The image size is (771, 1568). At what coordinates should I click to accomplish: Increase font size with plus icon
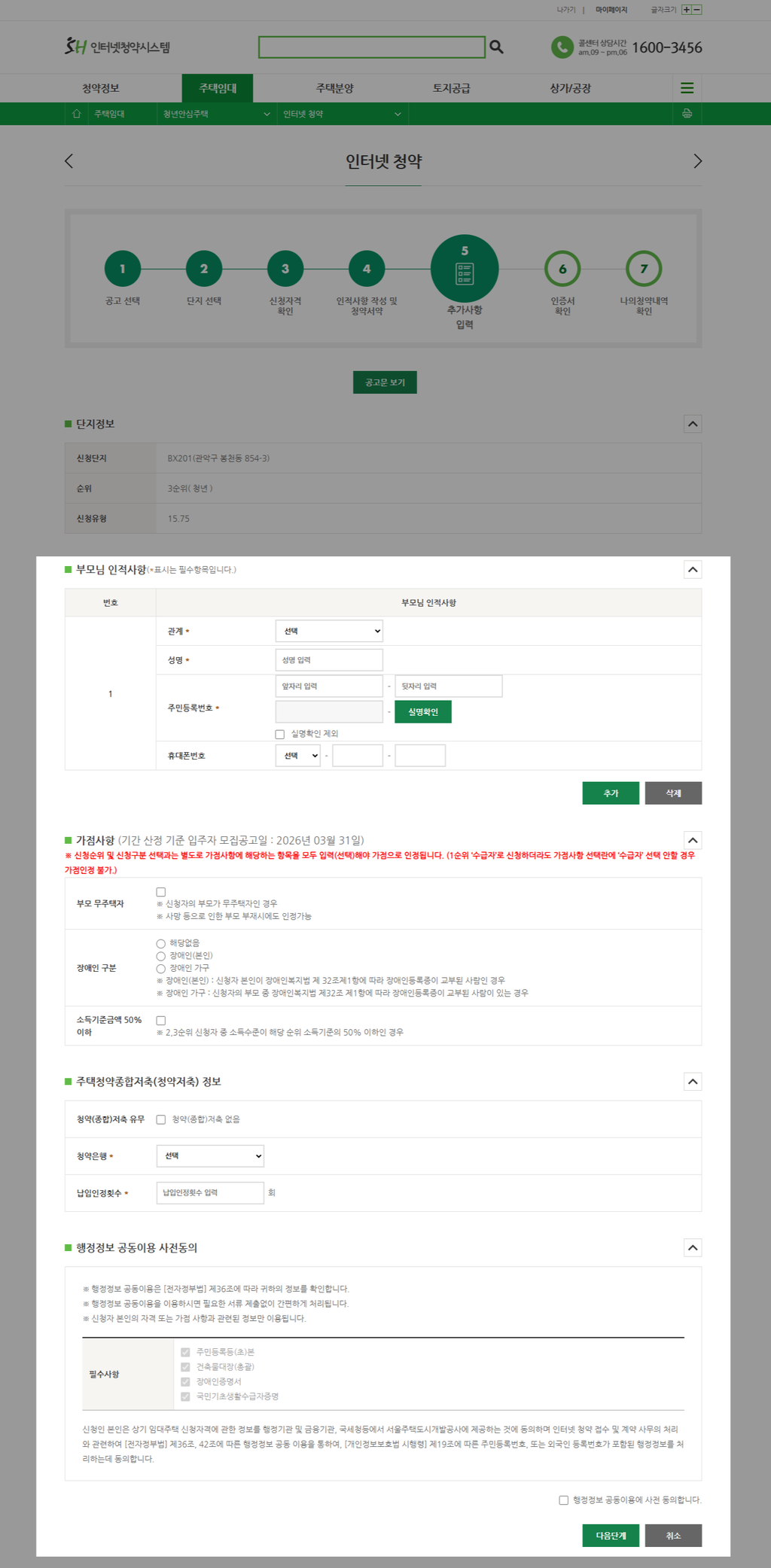686,10
